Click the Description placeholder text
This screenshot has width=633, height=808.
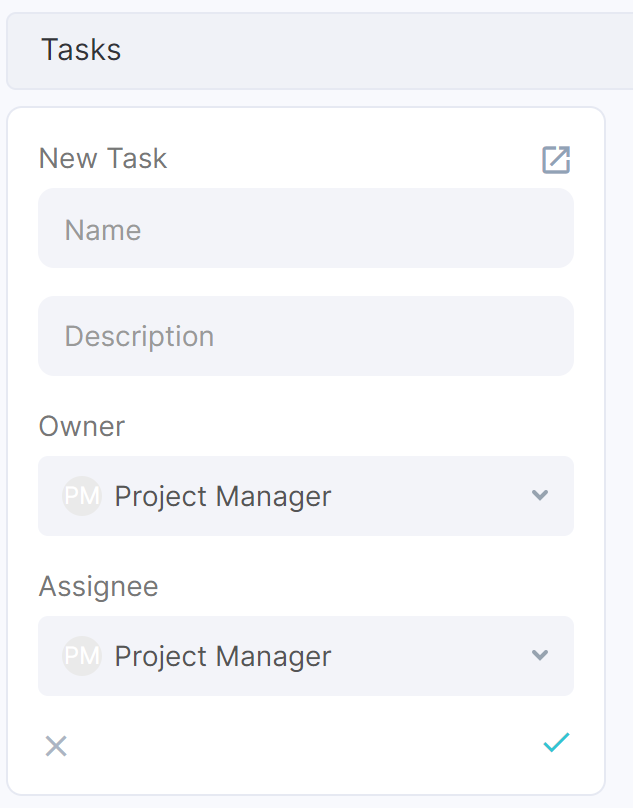coord(139,337)
